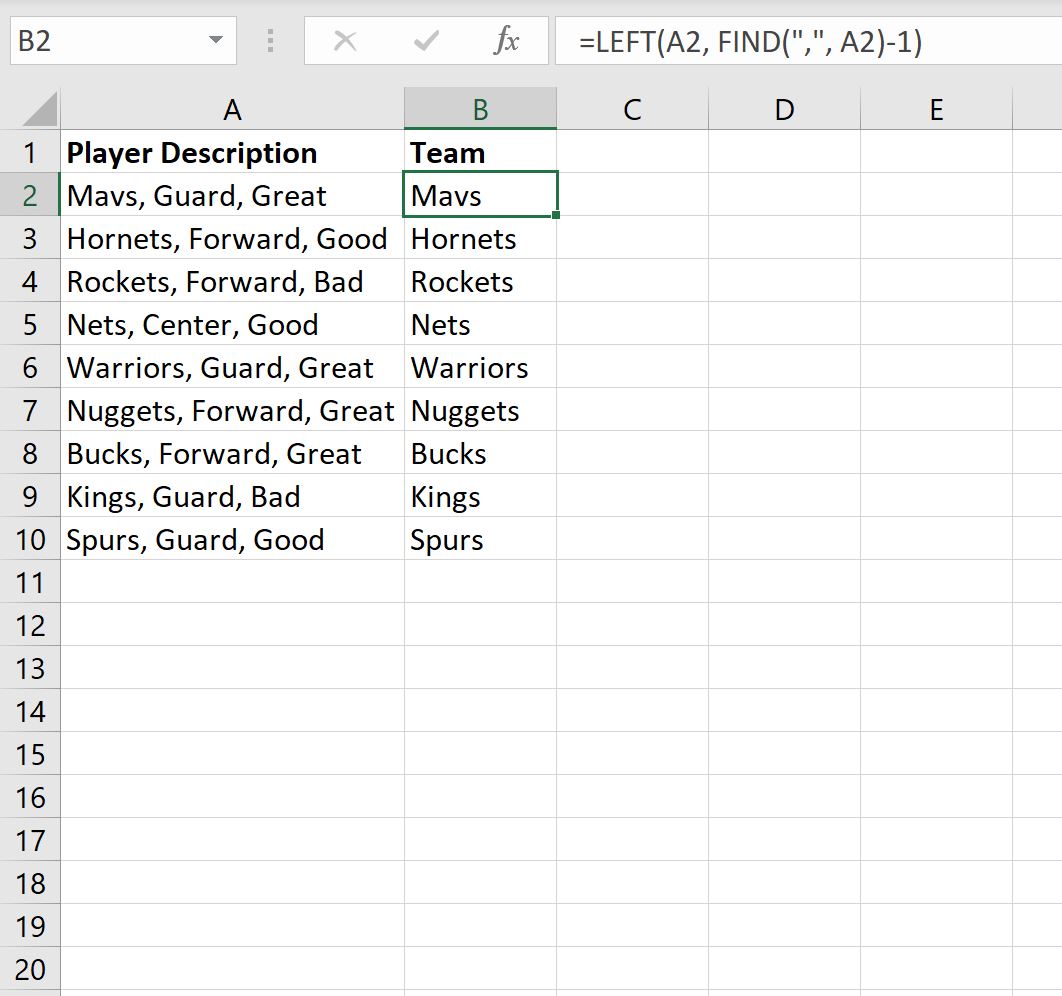The height and width of the screenshot is (996, 1062).
Task: Click cell with Mavs, Guard, Great
Action: pyautogui.click(x=232, y=195)
